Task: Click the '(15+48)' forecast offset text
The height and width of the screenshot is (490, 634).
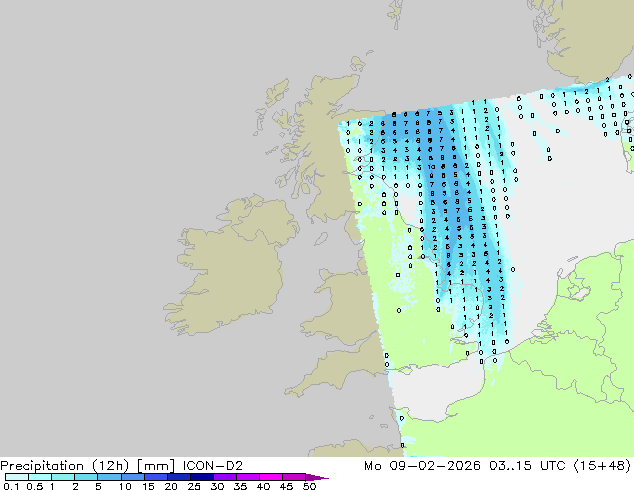Action: (602, 466)
